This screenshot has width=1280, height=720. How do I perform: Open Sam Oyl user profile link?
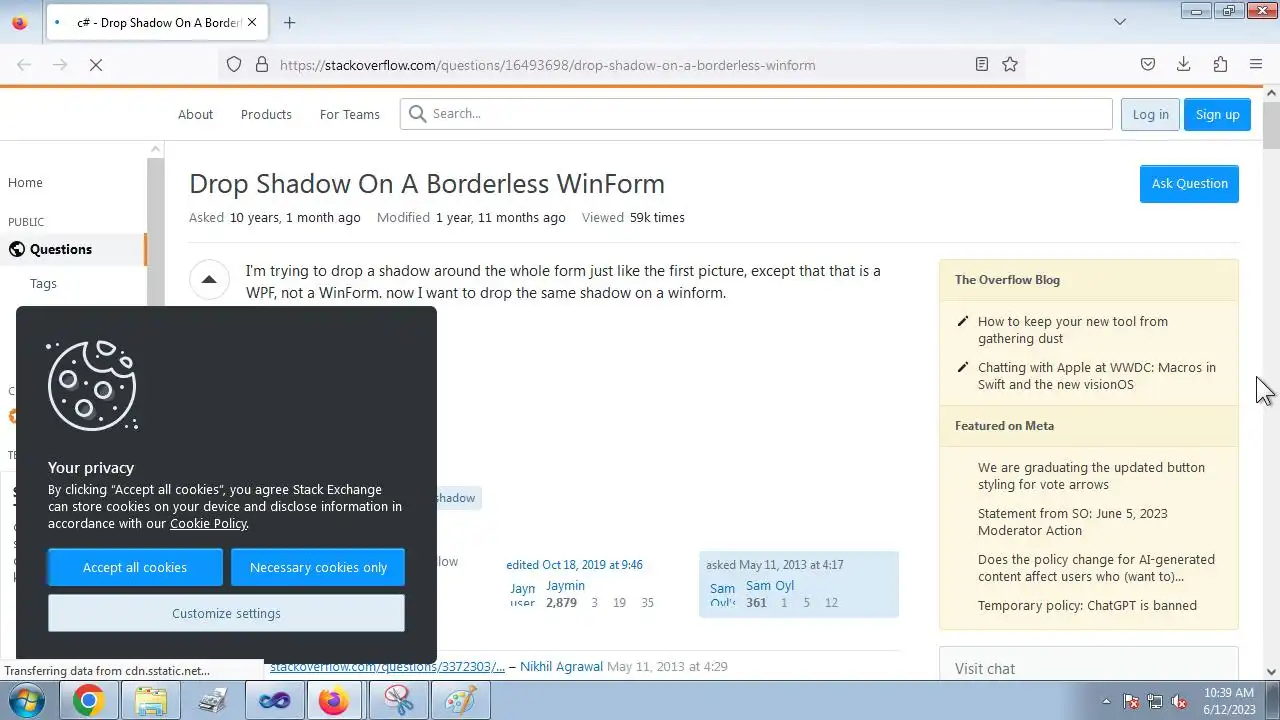[770, 586]
